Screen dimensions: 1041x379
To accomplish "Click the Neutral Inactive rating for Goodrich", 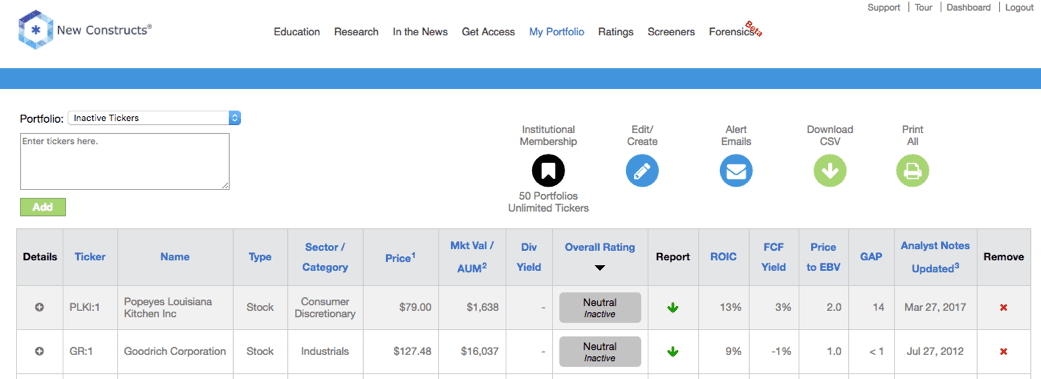I will point(600,352).
